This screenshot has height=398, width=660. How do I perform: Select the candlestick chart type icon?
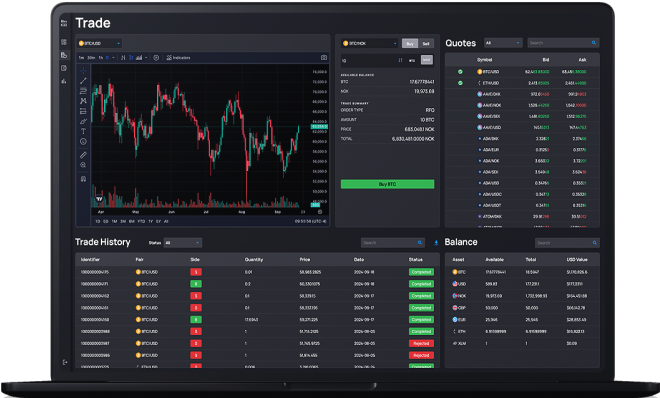(x=131, y=58)
